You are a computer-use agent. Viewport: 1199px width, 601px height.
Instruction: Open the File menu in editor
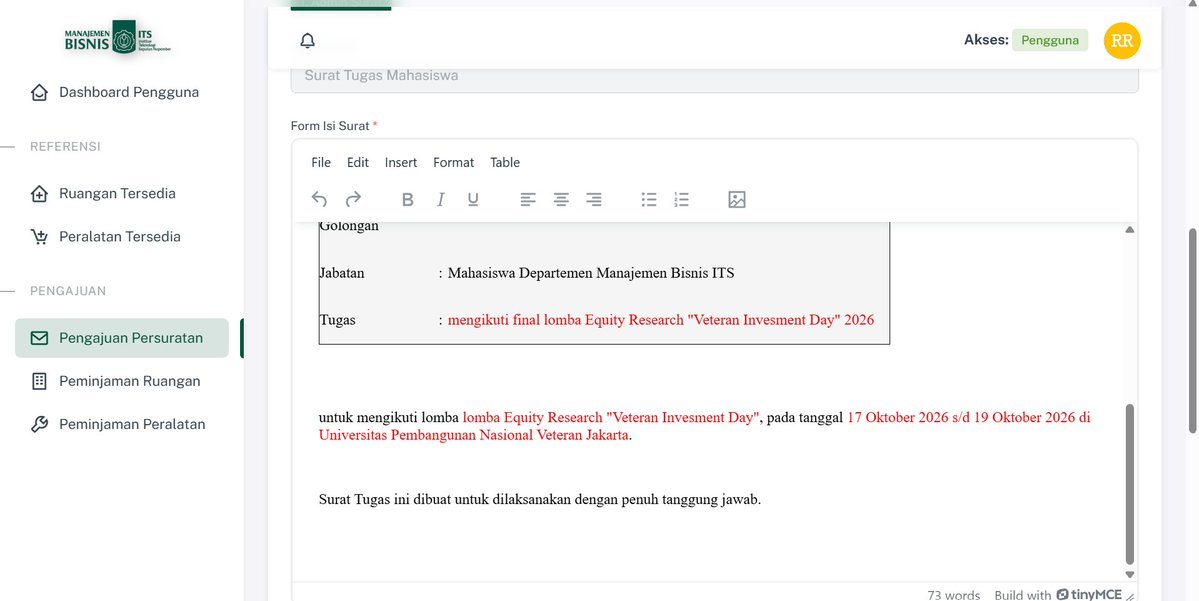tap(321, 162)
